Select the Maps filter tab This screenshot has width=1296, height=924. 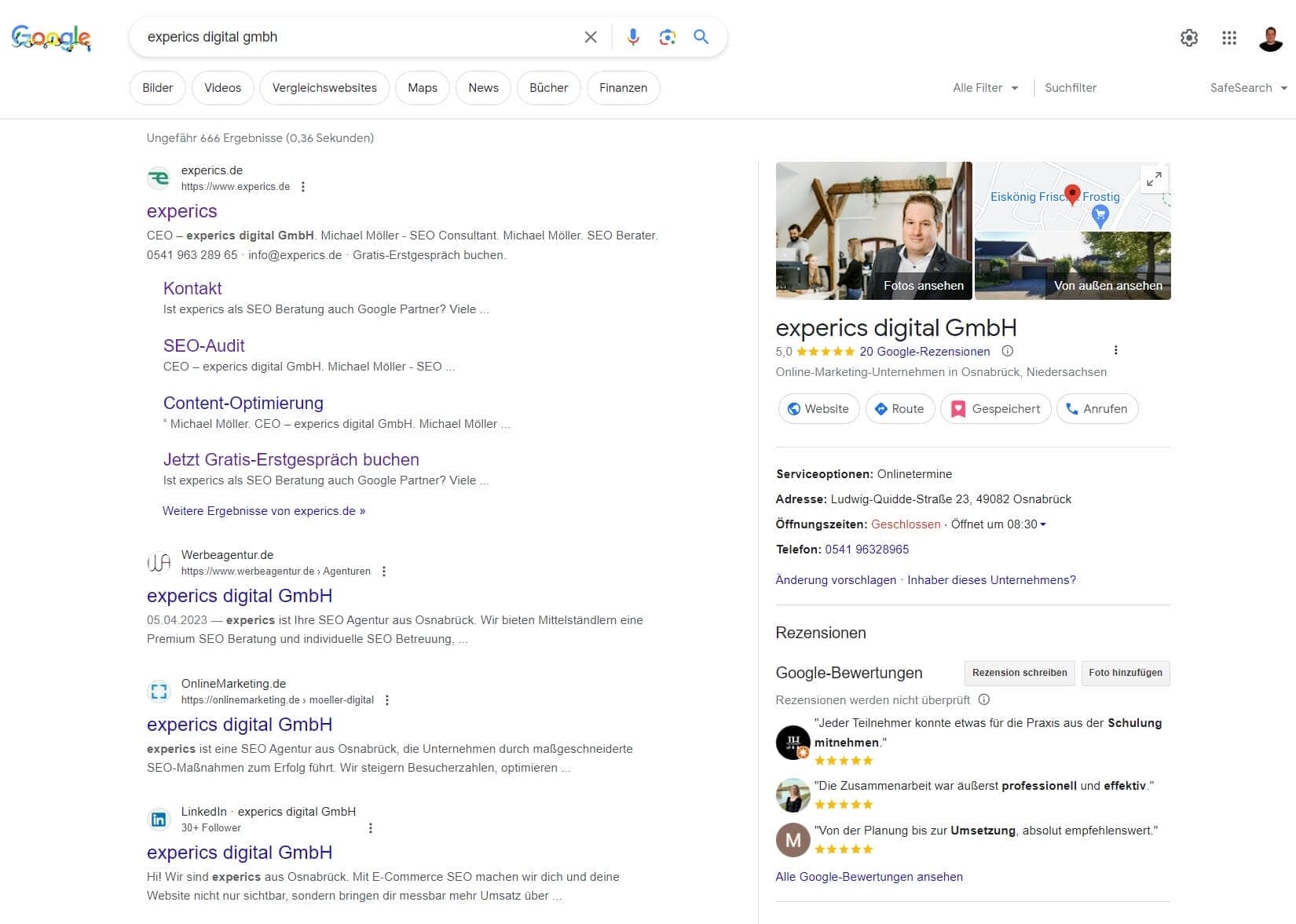pyautogui.click(x=423, y=88)
